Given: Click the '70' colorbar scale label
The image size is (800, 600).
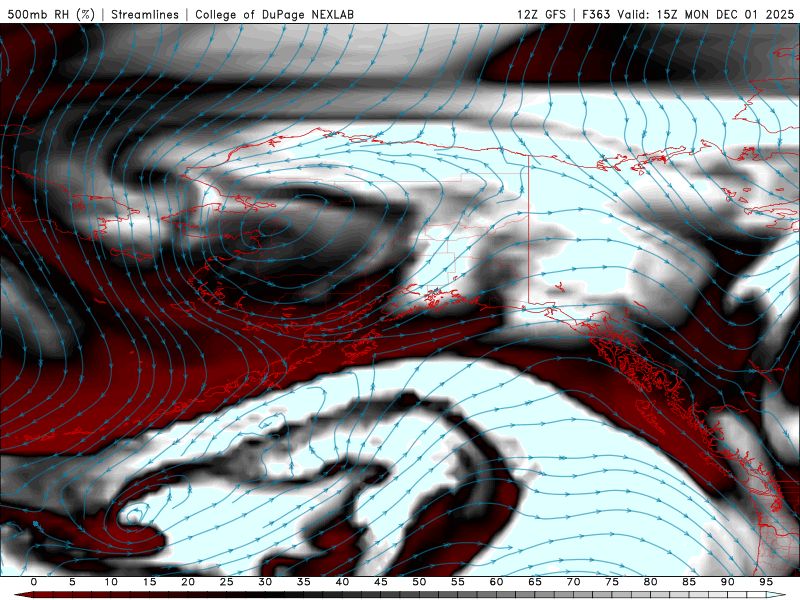Looking at the screenshot, I should click(573, 582).
